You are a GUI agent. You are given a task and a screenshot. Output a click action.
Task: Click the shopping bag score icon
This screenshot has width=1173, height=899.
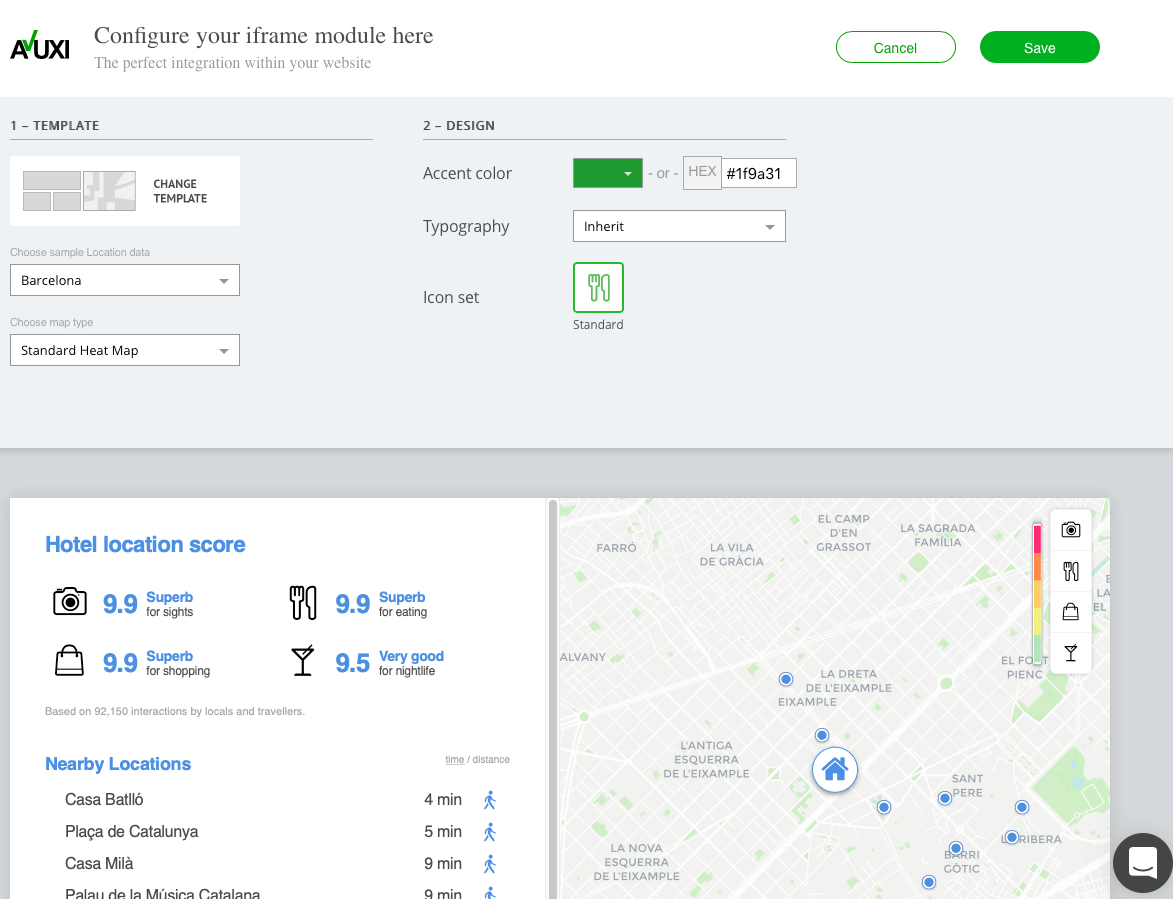(x=69, y=660)
